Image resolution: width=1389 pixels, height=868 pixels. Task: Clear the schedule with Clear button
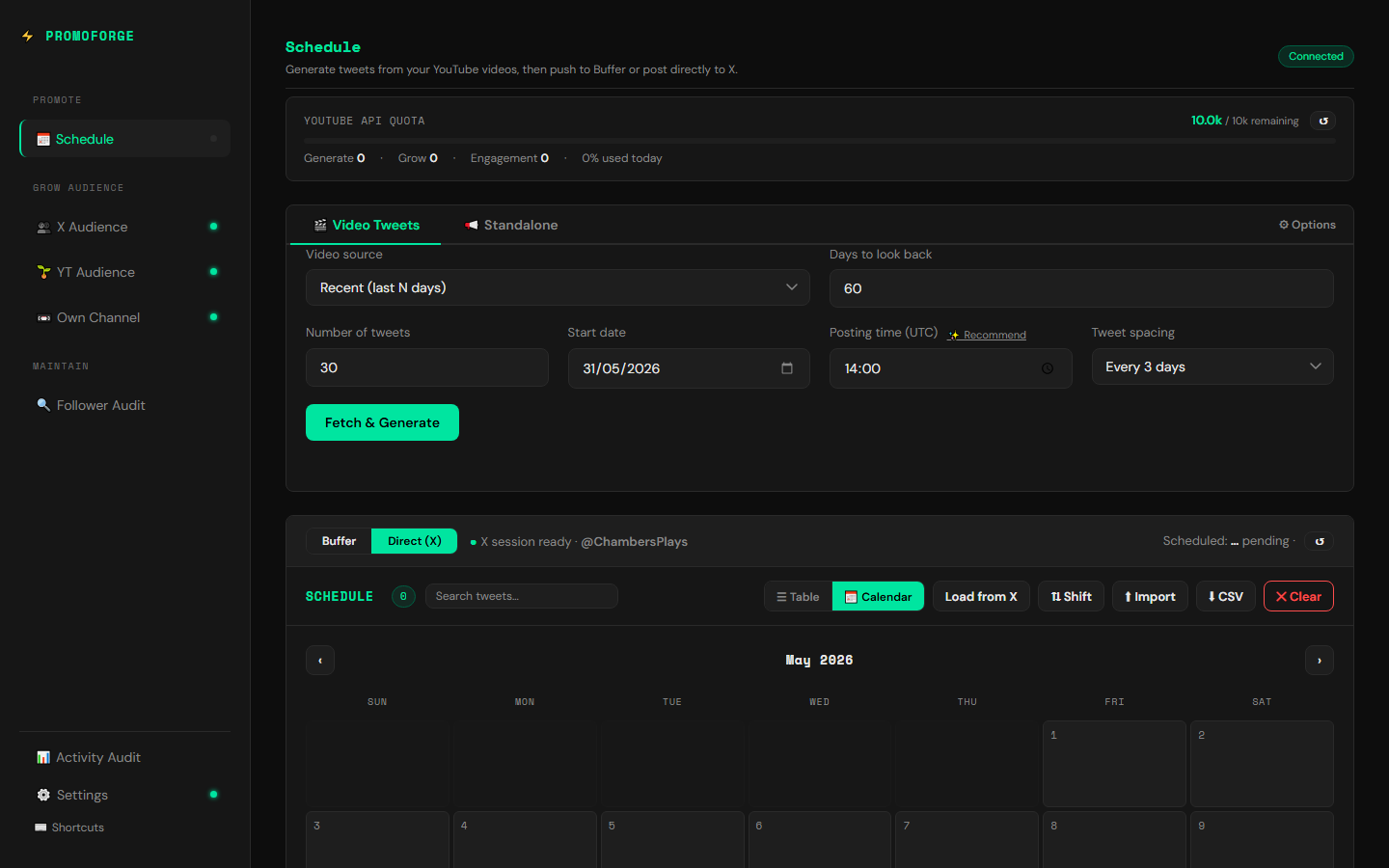coord(1298,597)
